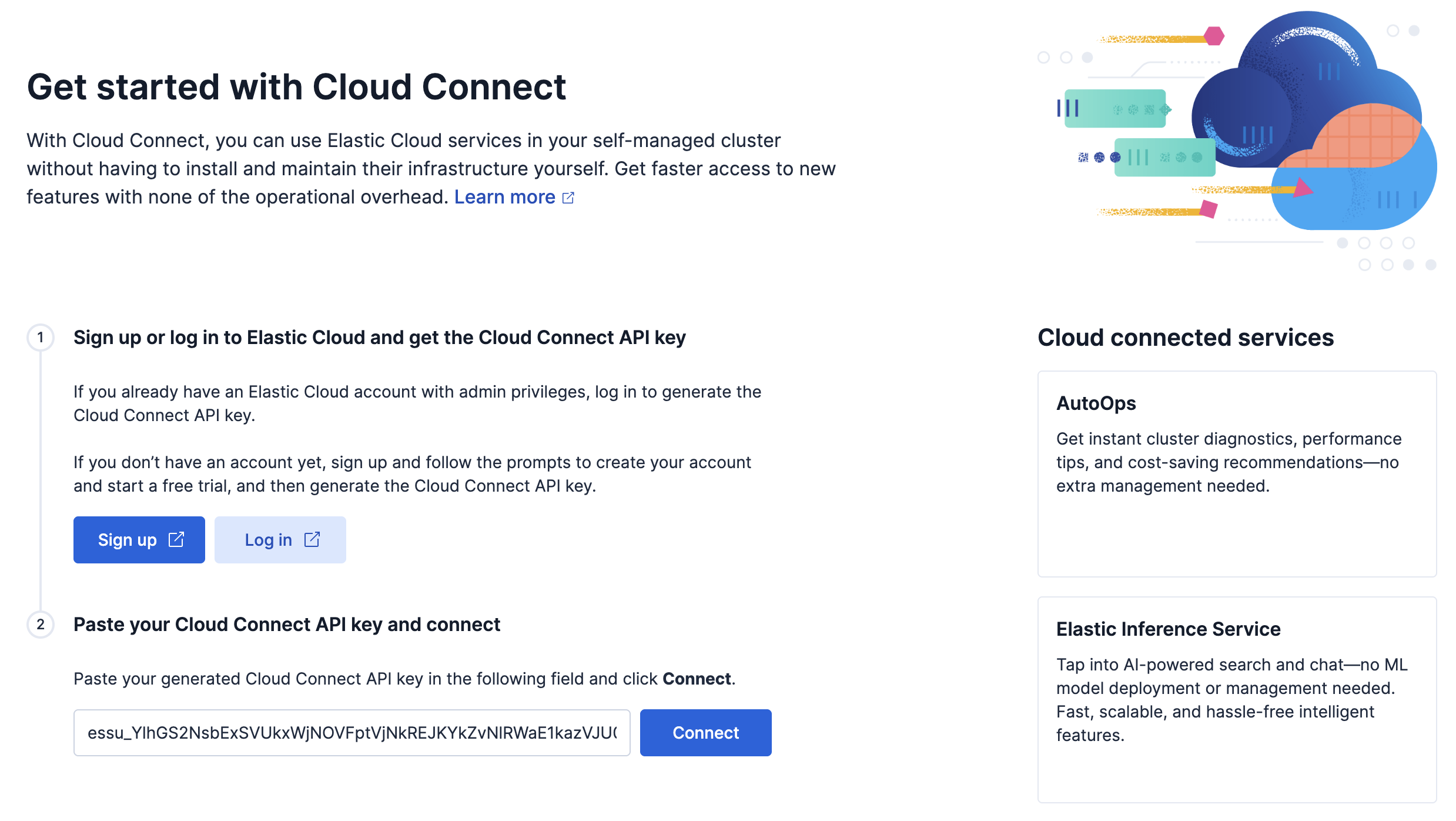Click step title 'Paste your Cloud Connect API key and connect'

click(287, 625)
